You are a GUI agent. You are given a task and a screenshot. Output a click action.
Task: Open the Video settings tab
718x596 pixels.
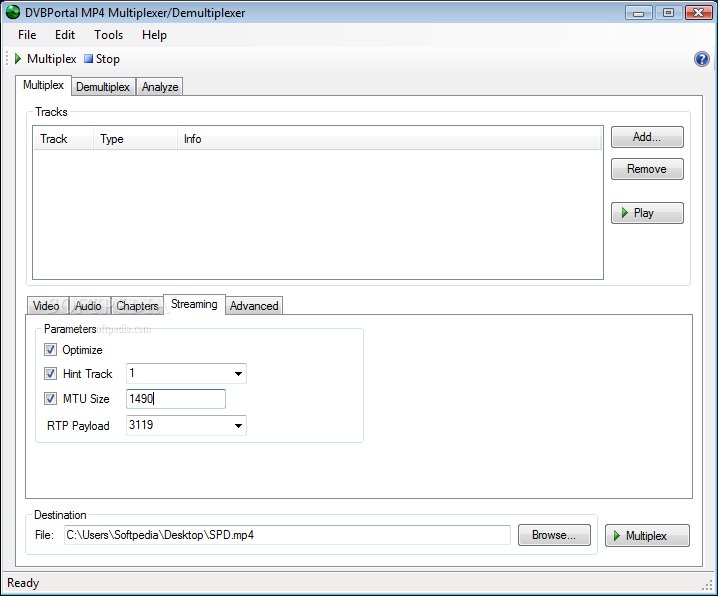click(x=46, y=306)
